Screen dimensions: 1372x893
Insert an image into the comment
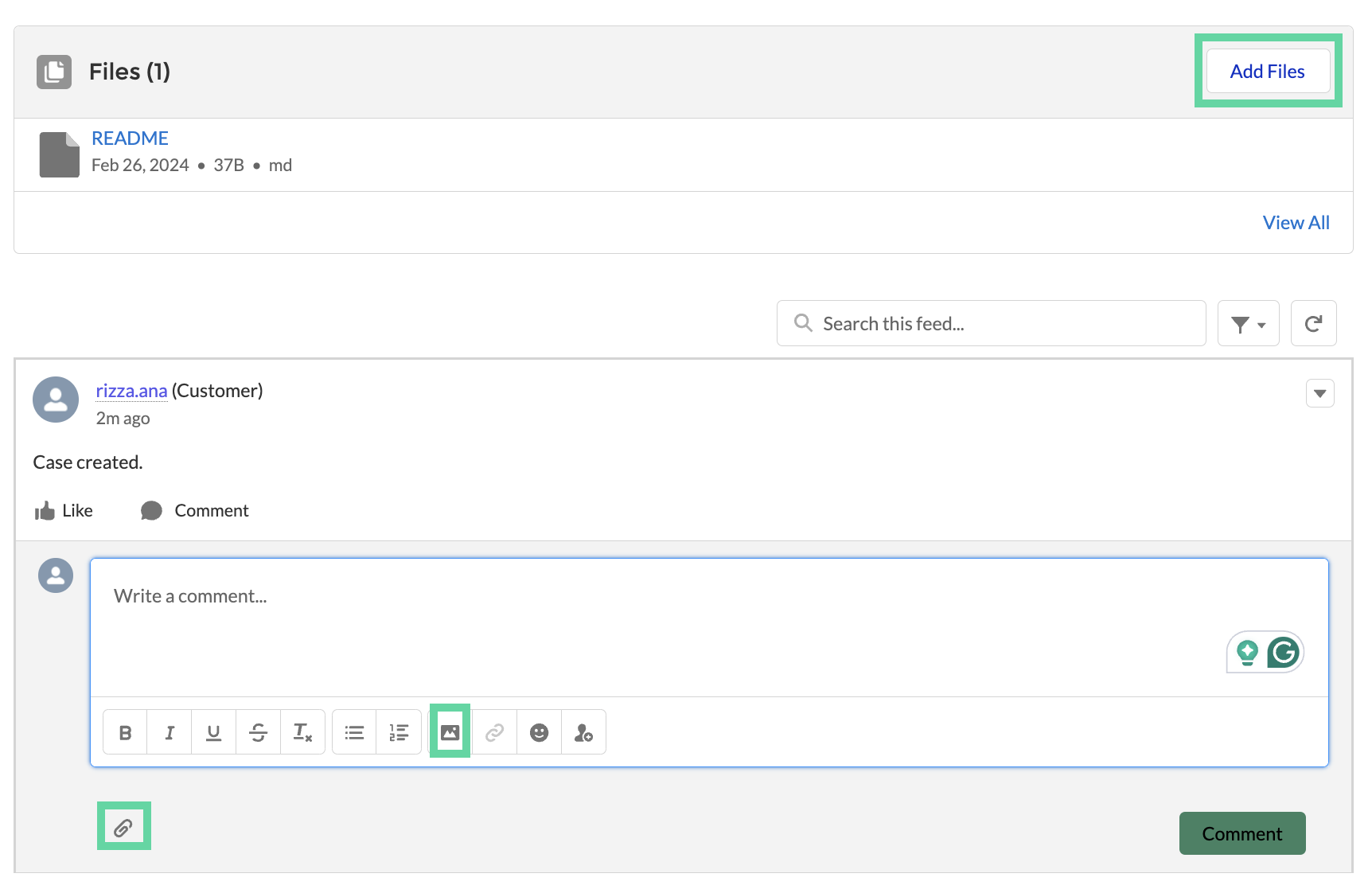click(x=450, y=731)
